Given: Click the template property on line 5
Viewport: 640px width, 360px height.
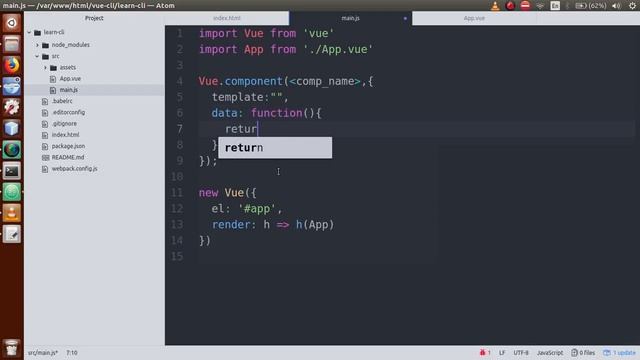Looking at the screenshot, I should (238, 97).
